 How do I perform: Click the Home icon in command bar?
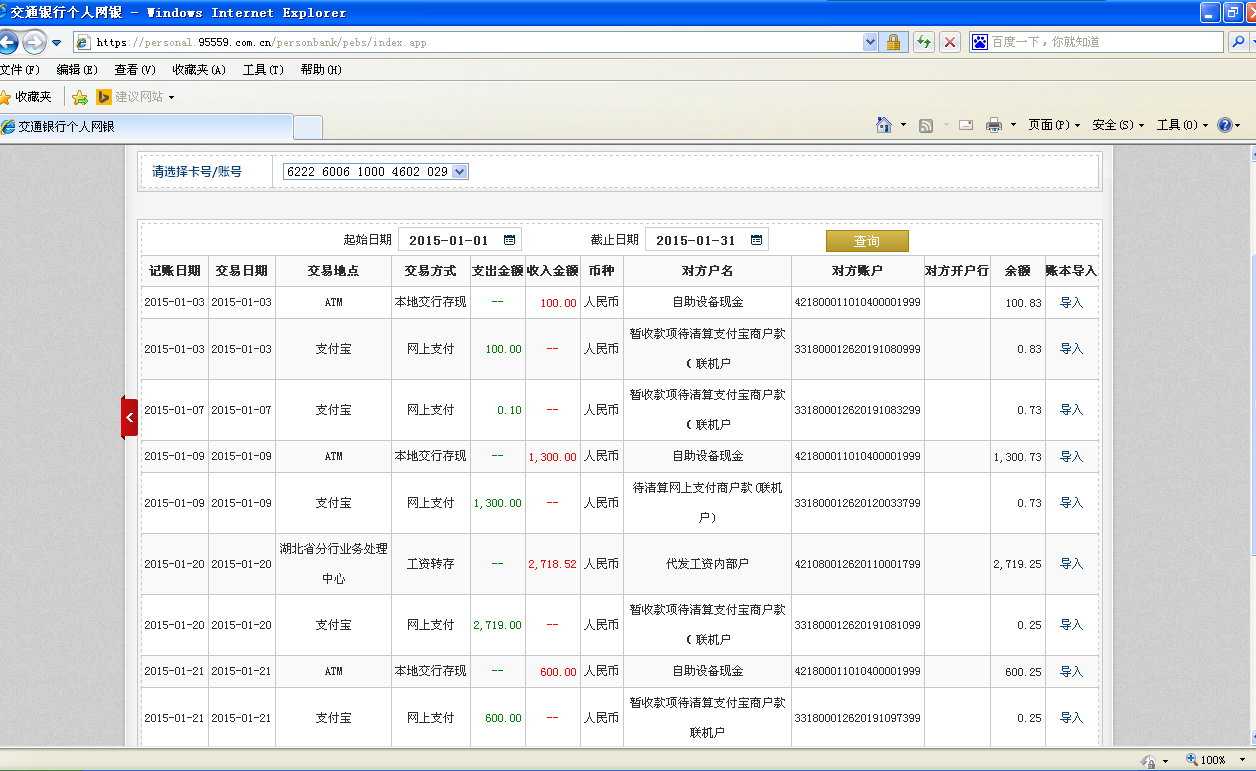coord(884,125)
